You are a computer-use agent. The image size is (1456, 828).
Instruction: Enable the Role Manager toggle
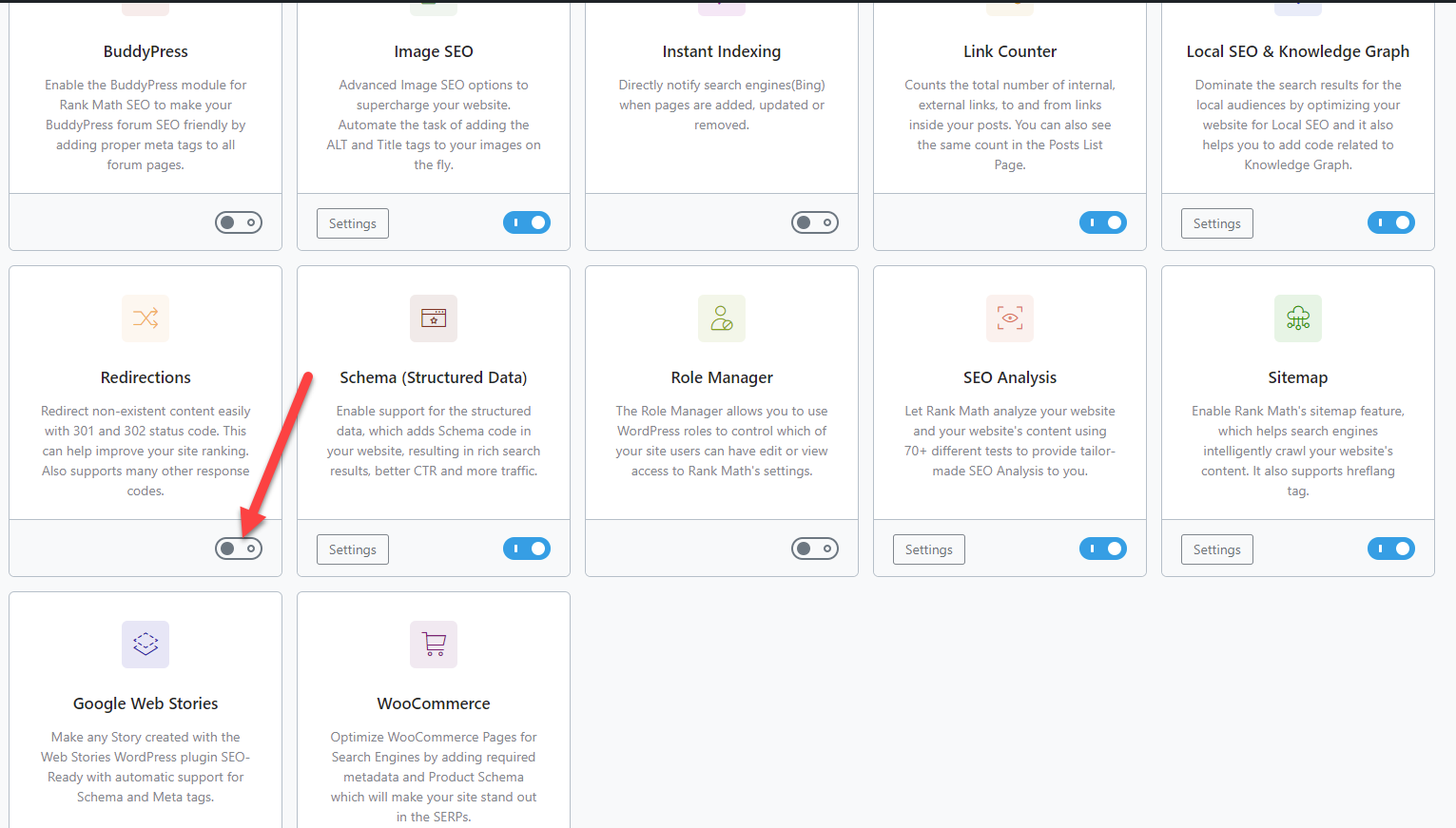[815, 549]
